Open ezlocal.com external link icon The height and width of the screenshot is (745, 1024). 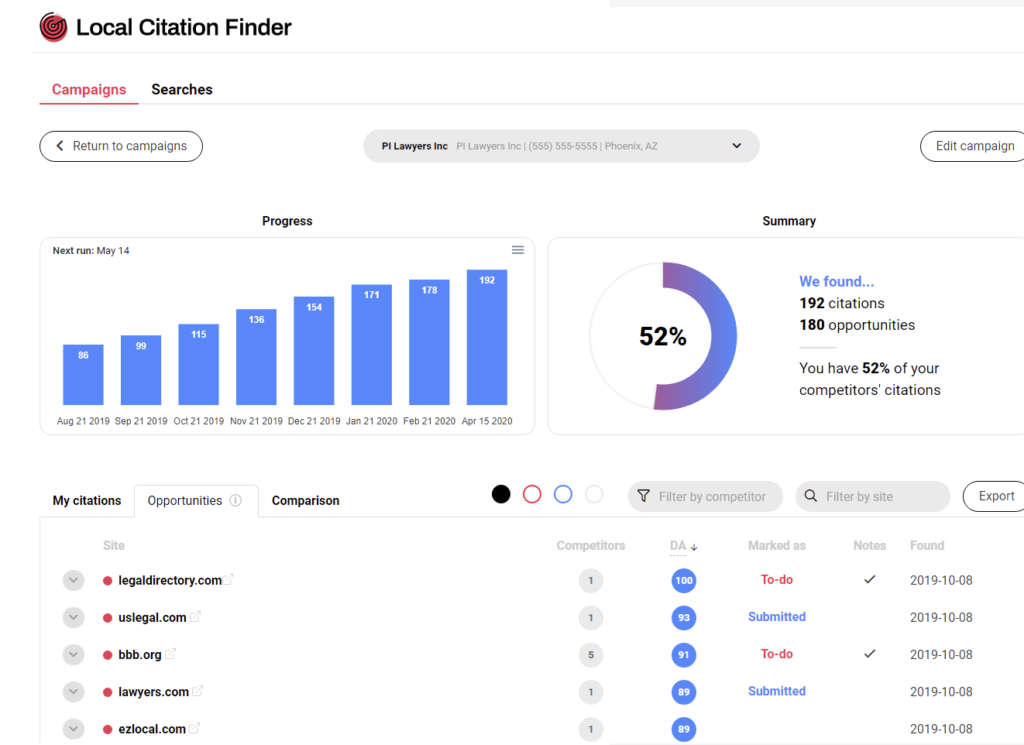[194, 728]
